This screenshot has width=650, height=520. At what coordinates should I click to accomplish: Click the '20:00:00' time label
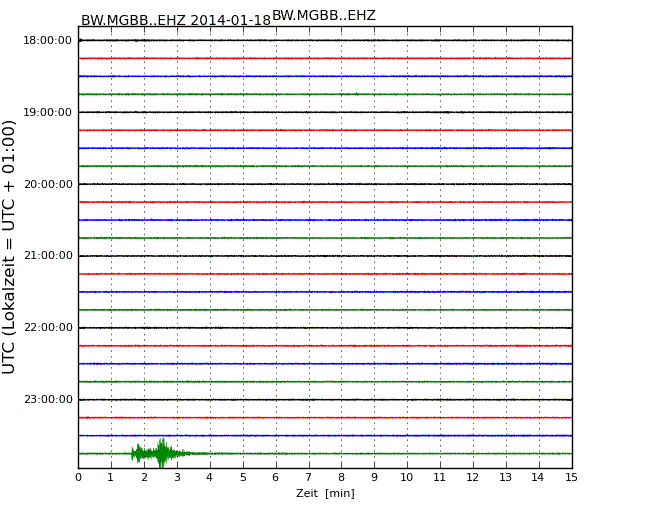[49, 184]
